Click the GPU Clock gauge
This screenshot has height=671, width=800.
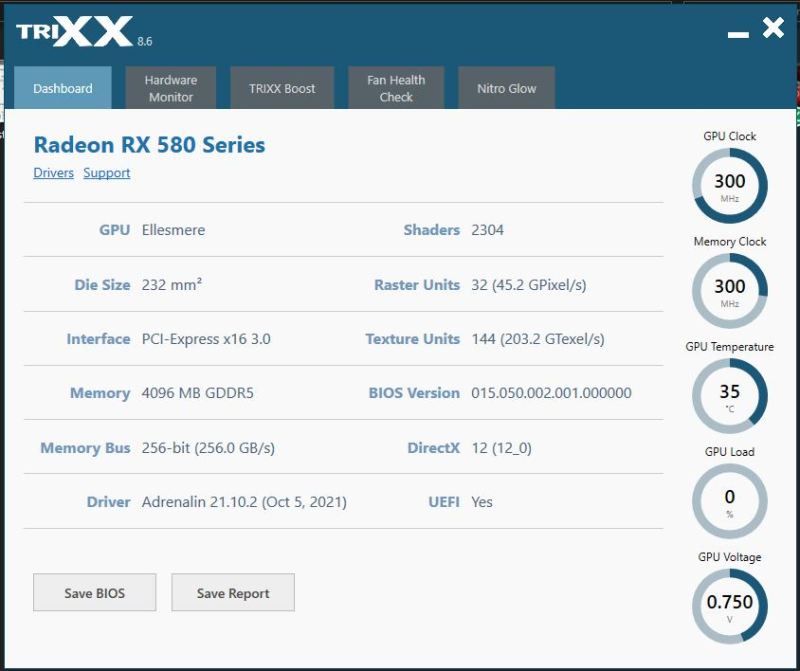click(730, 186)
